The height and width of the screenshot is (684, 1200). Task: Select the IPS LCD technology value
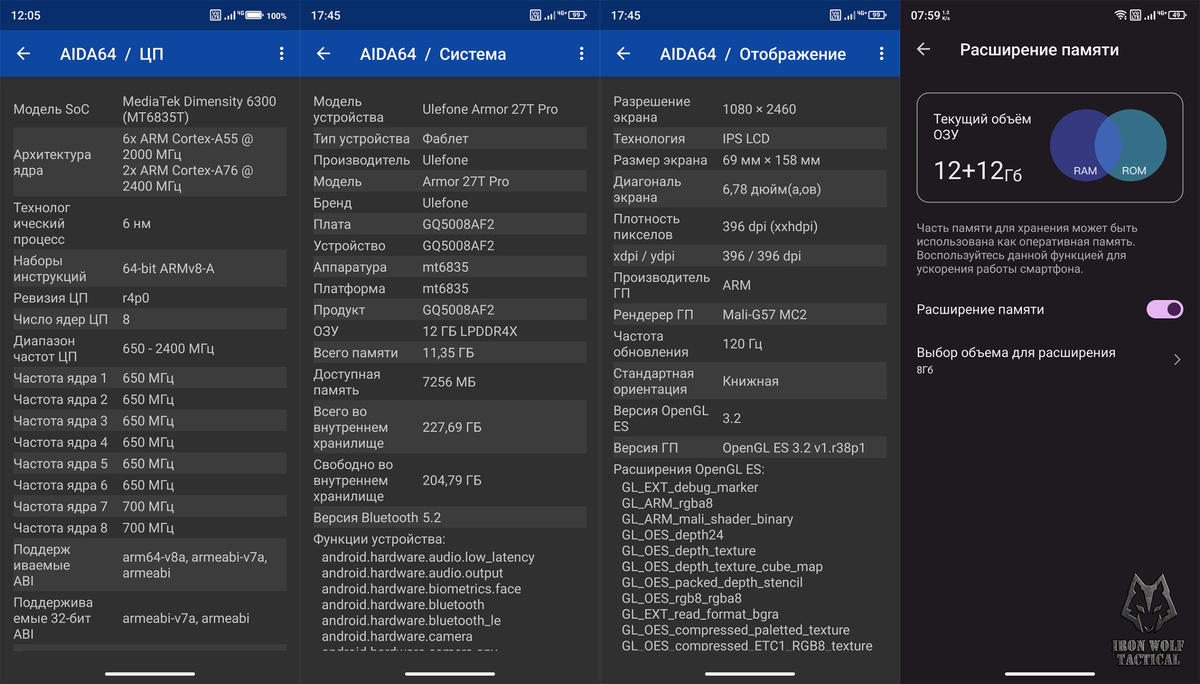pos(746,138)
